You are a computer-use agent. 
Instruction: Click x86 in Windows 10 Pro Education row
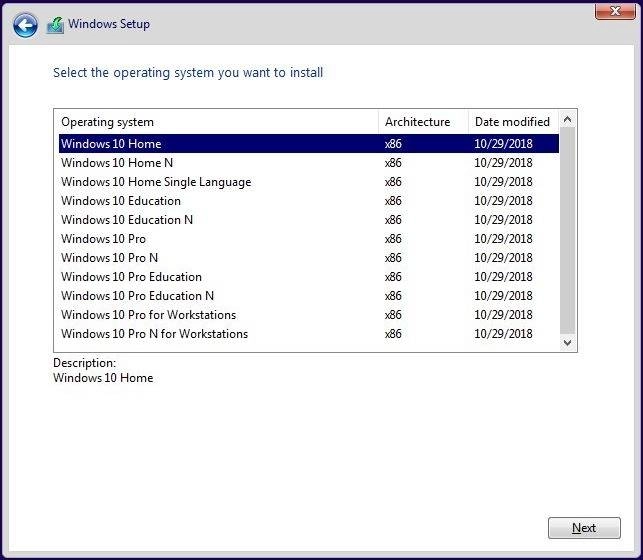[393, 277]
